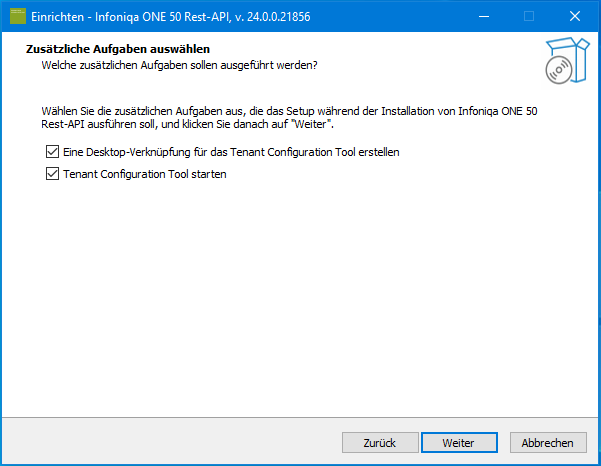Click the subtitle 'Welche zusätzlichen Aufgaben sollen ausgeführt werden?'
The image size is (601, 466).
click(179, 65)
